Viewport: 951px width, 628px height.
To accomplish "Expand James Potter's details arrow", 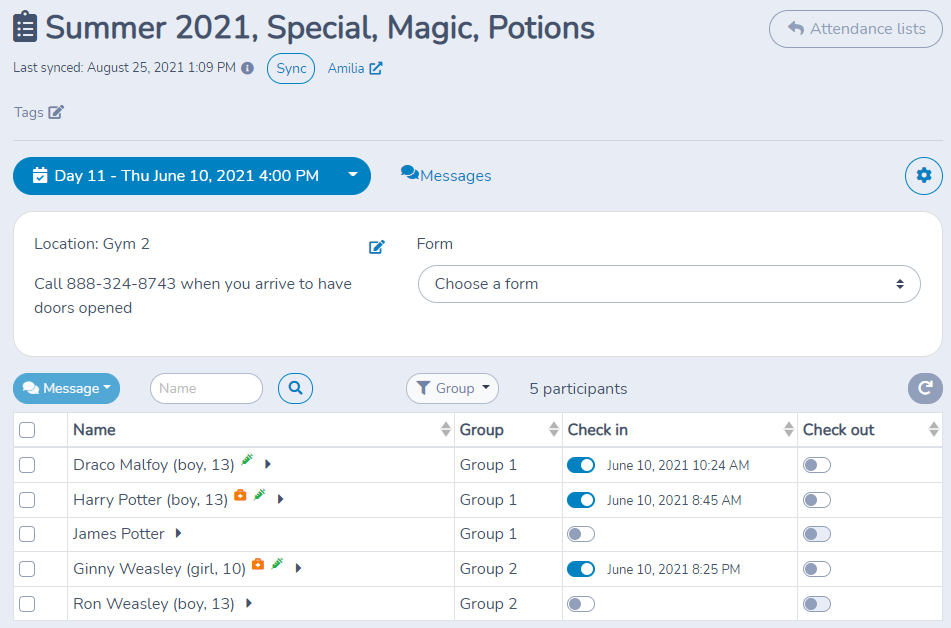I will (x=178, y=533).
